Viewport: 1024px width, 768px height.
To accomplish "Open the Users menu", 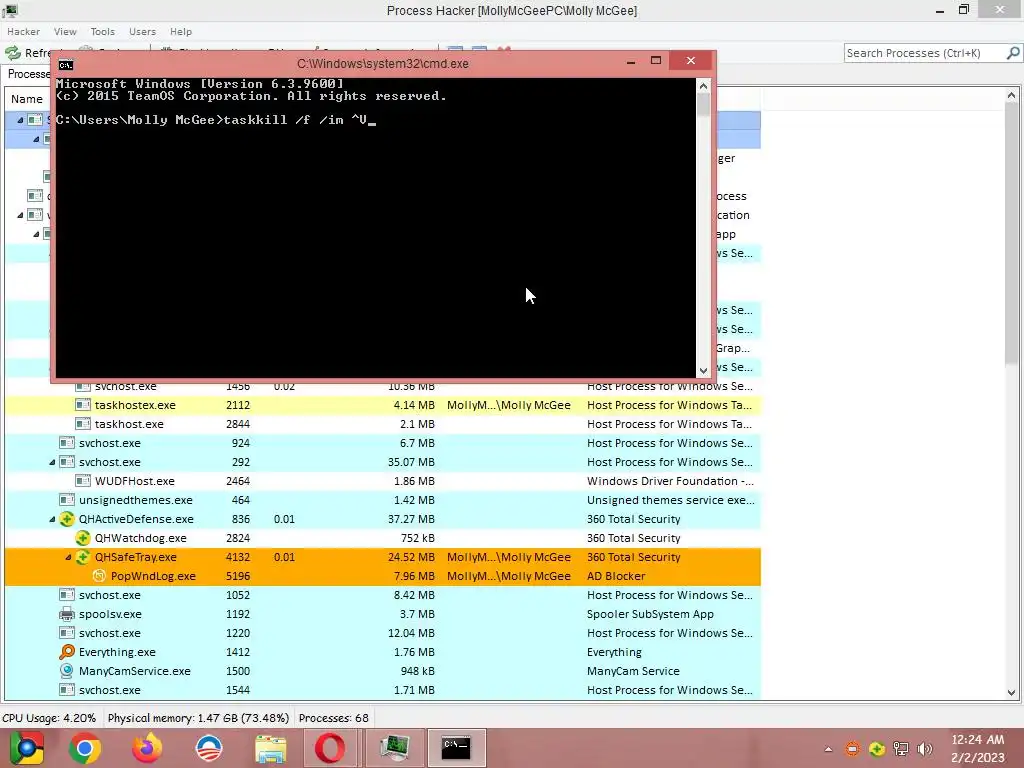I will point(142,31).
